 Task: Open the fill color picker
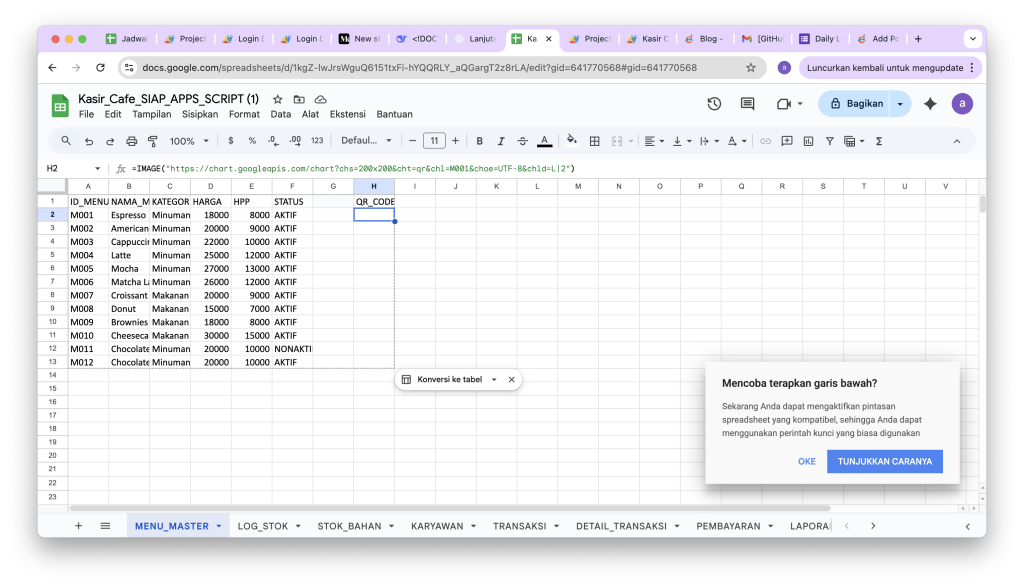pyautogui.click(x=572, y=141)
